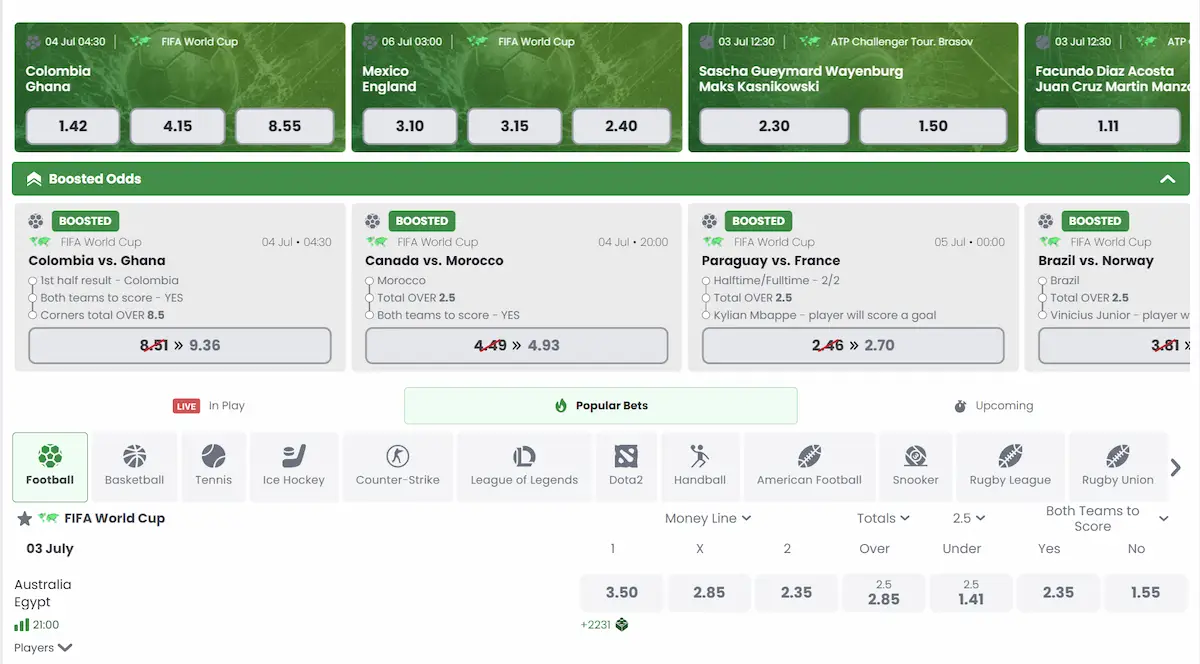Open the 2.5 goal line dropdown
Viewport: 1200px width, 664px height.
point(969,518)
